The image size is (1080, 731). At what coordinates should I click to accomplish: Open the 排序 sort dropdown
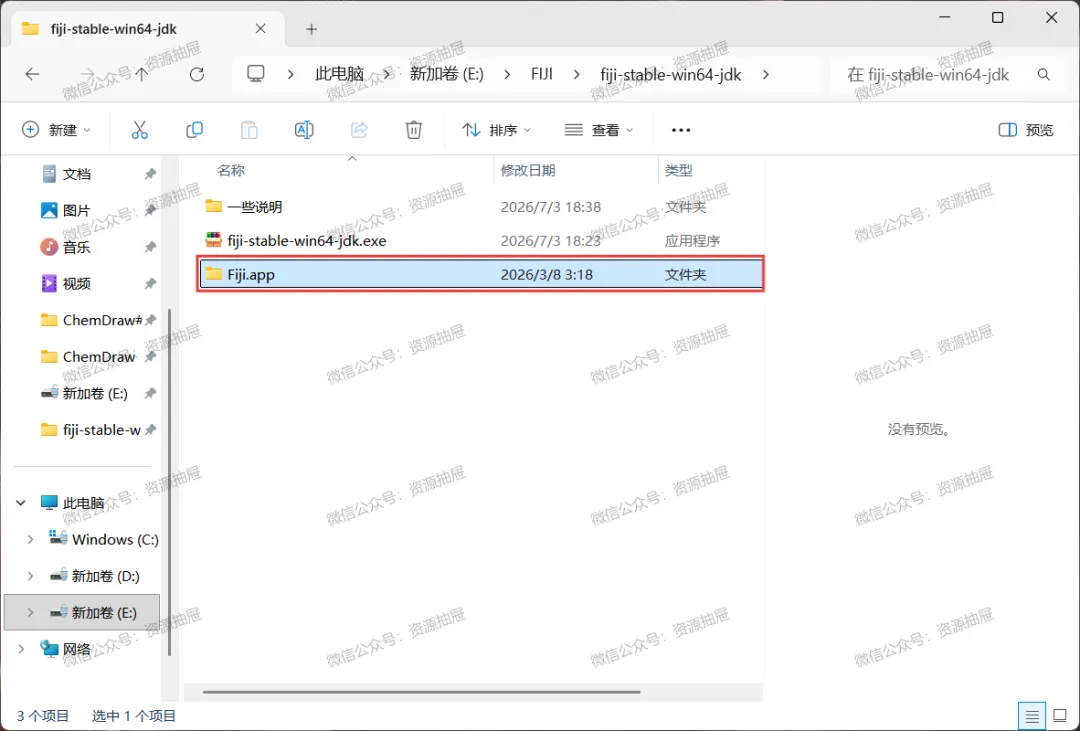[x=496, y=130]
